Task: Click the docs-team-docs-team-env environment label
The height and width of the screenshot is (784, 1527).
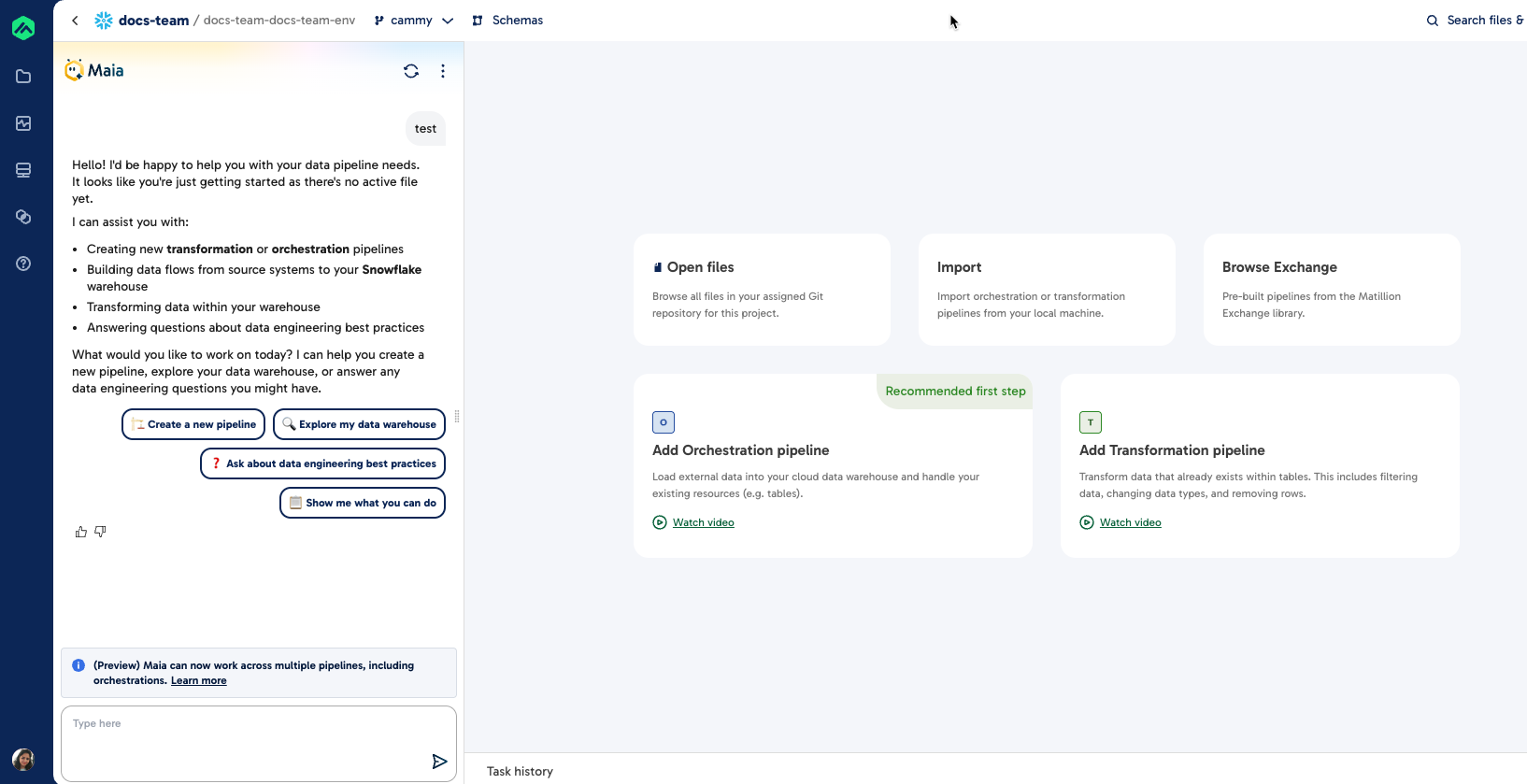Action: [279, 21]
